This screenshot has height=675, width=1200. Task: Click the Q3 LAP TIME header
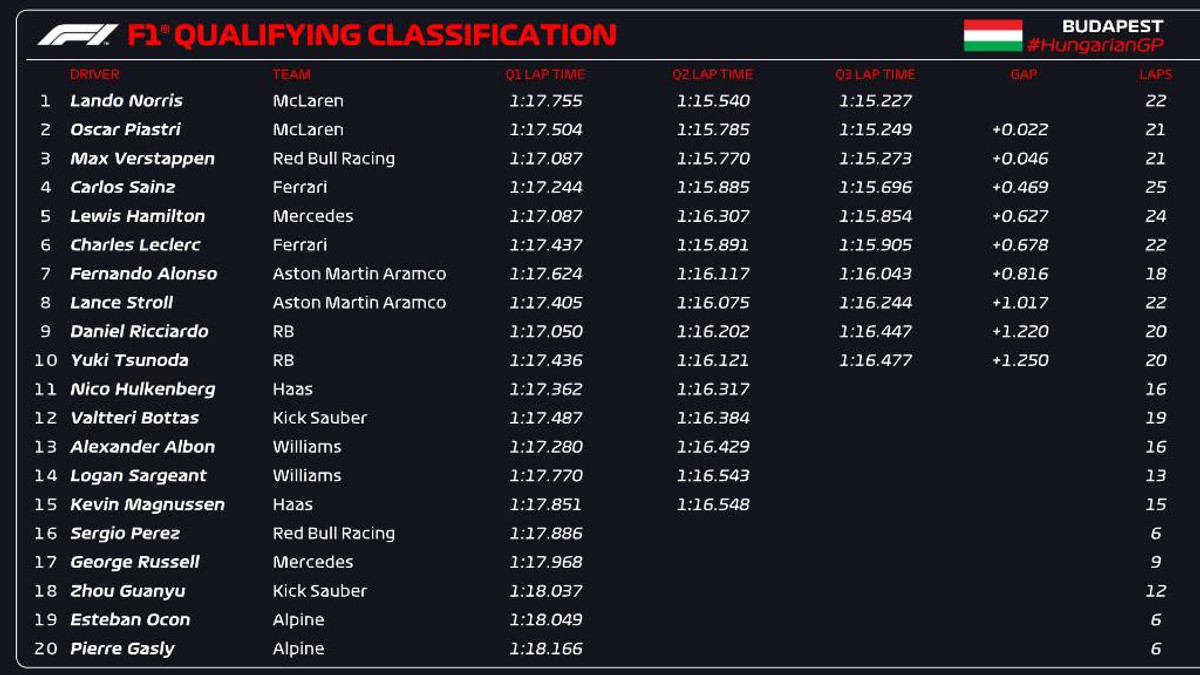click(875, 74)
